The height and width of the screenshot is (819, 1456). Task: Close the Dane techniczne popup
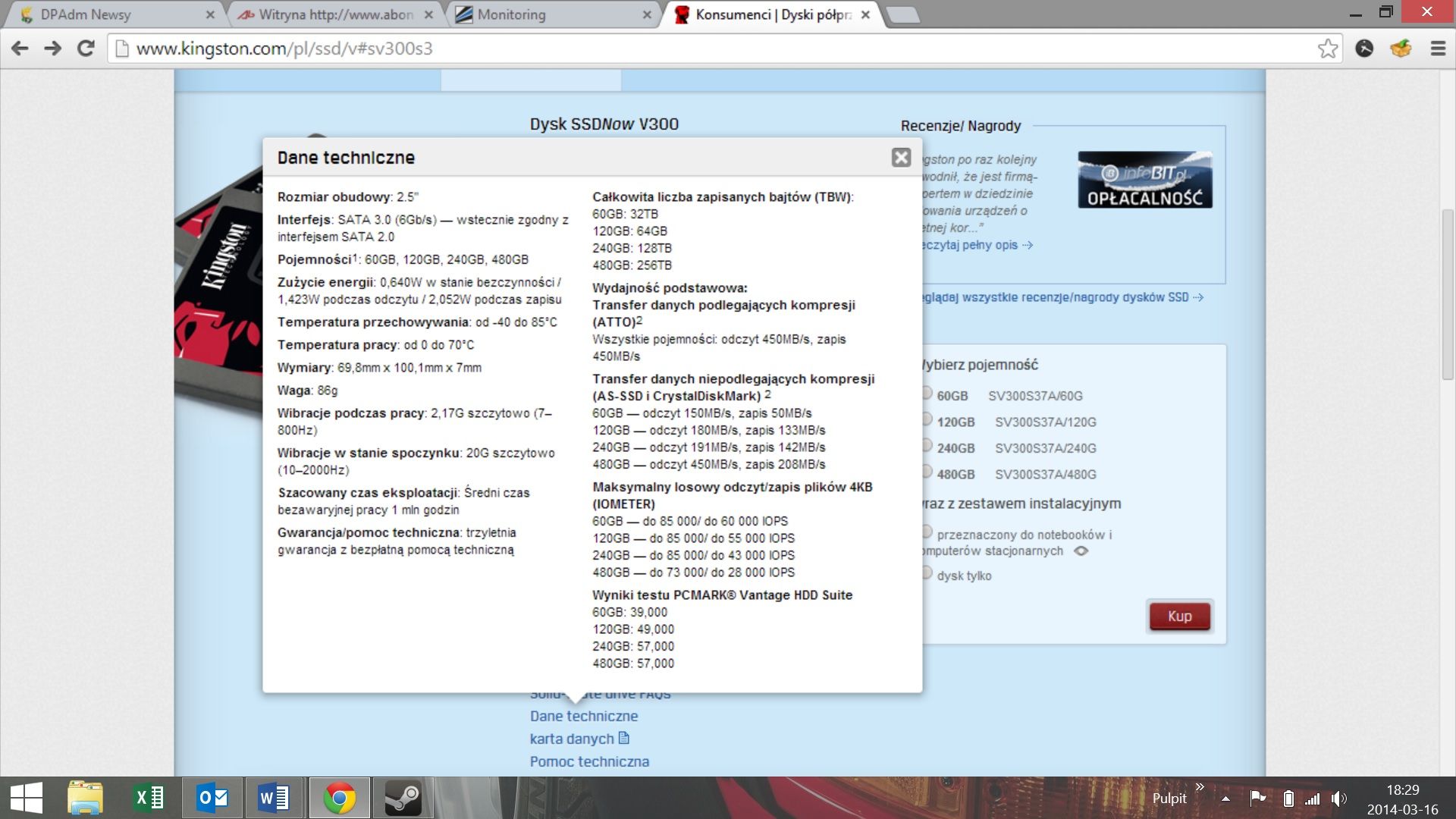click(x=901, y=157)
